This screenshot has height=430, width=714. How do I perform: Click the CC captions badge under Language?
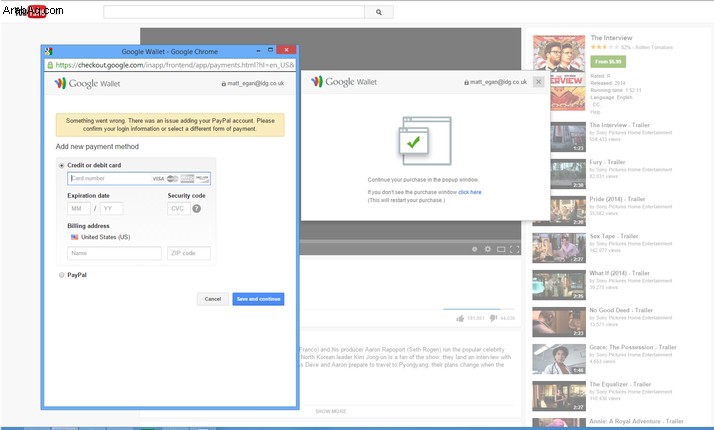(x=596, y=105)
